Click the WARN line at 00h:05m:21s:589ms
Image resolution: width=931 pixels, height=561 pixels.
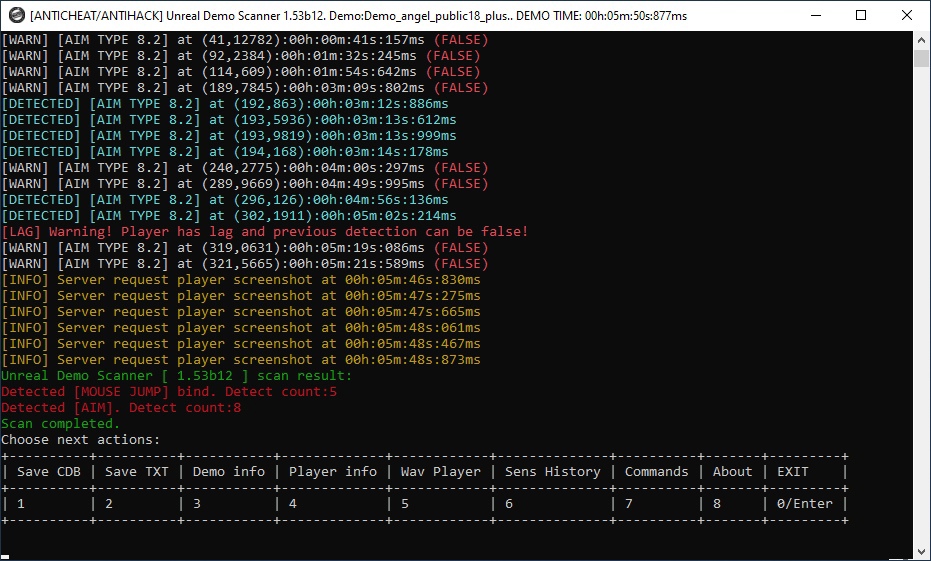click(245, 264)
